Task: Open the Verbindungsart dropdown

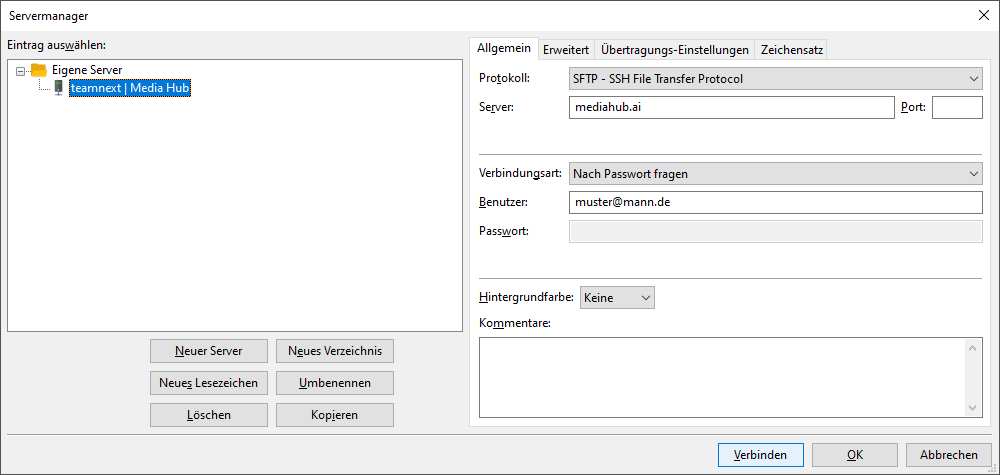Action: (775, 174)
